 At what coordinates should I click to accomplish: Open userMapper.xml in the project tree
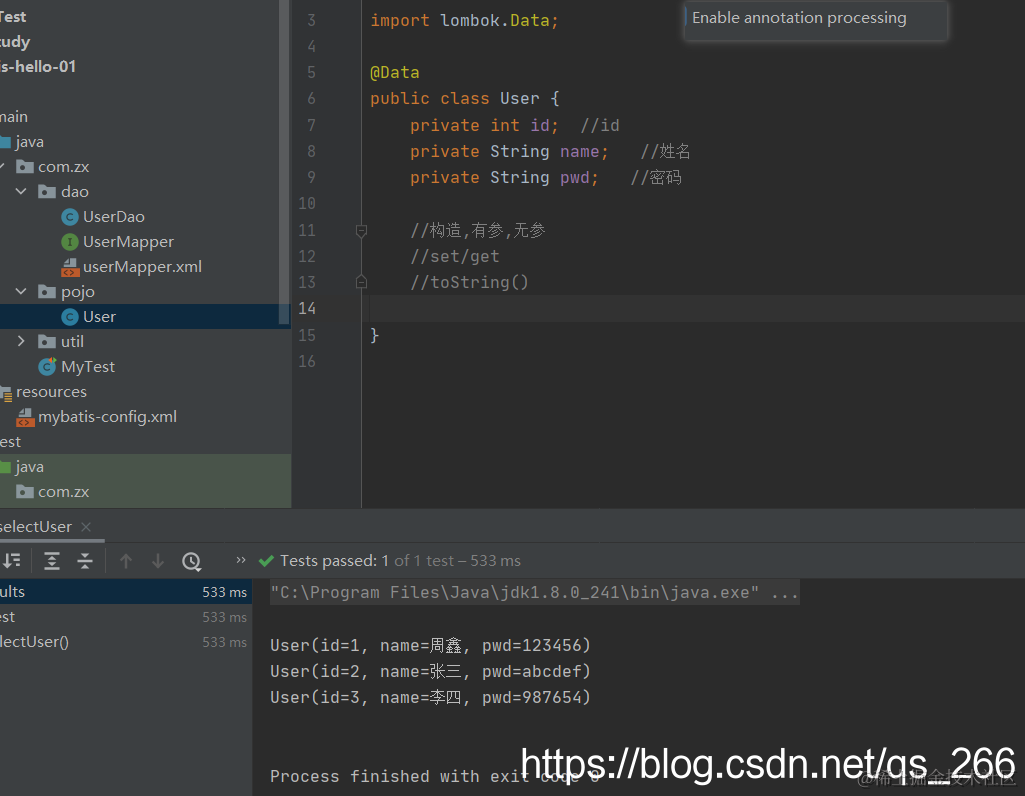pyautogui.click(x=142, y=267)
